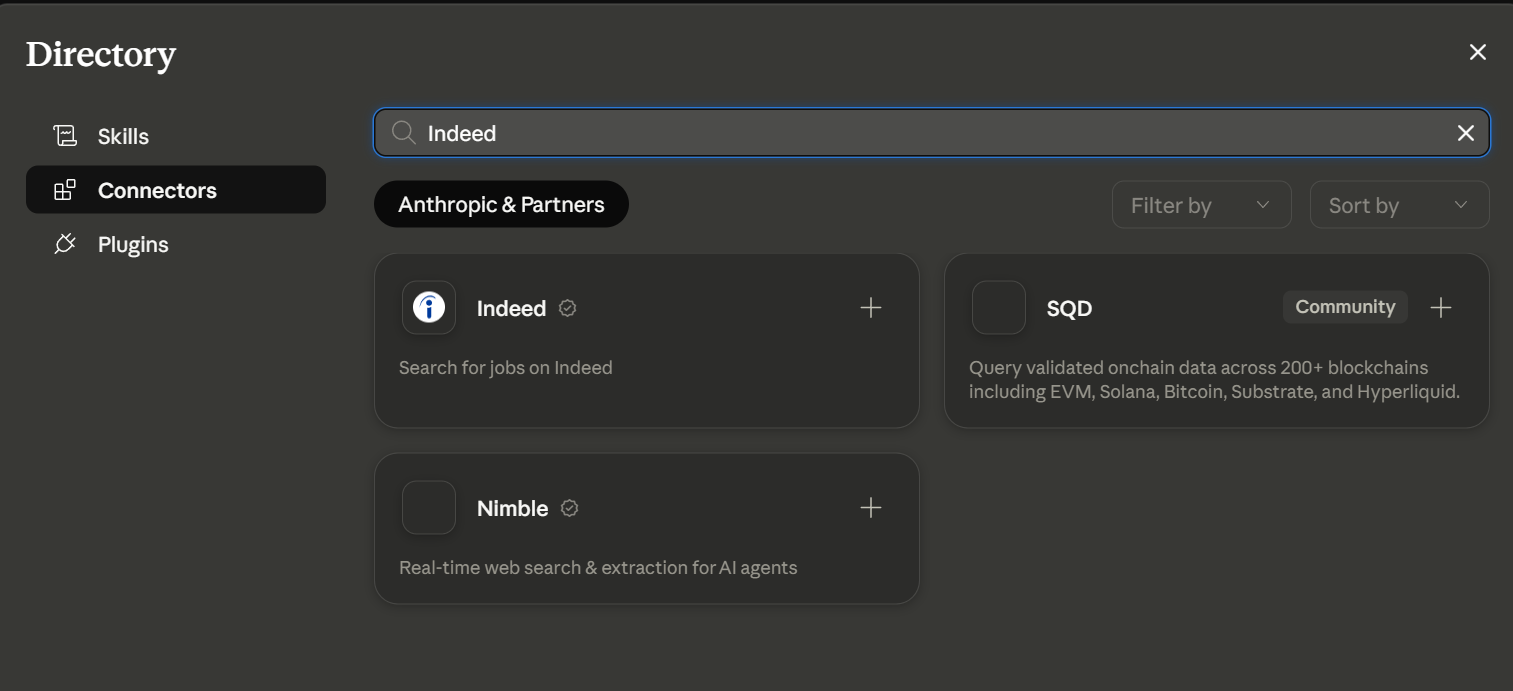This screenshot has width=1513, height=691.
Task: Click the Directory heading
Action: point(100,54)
